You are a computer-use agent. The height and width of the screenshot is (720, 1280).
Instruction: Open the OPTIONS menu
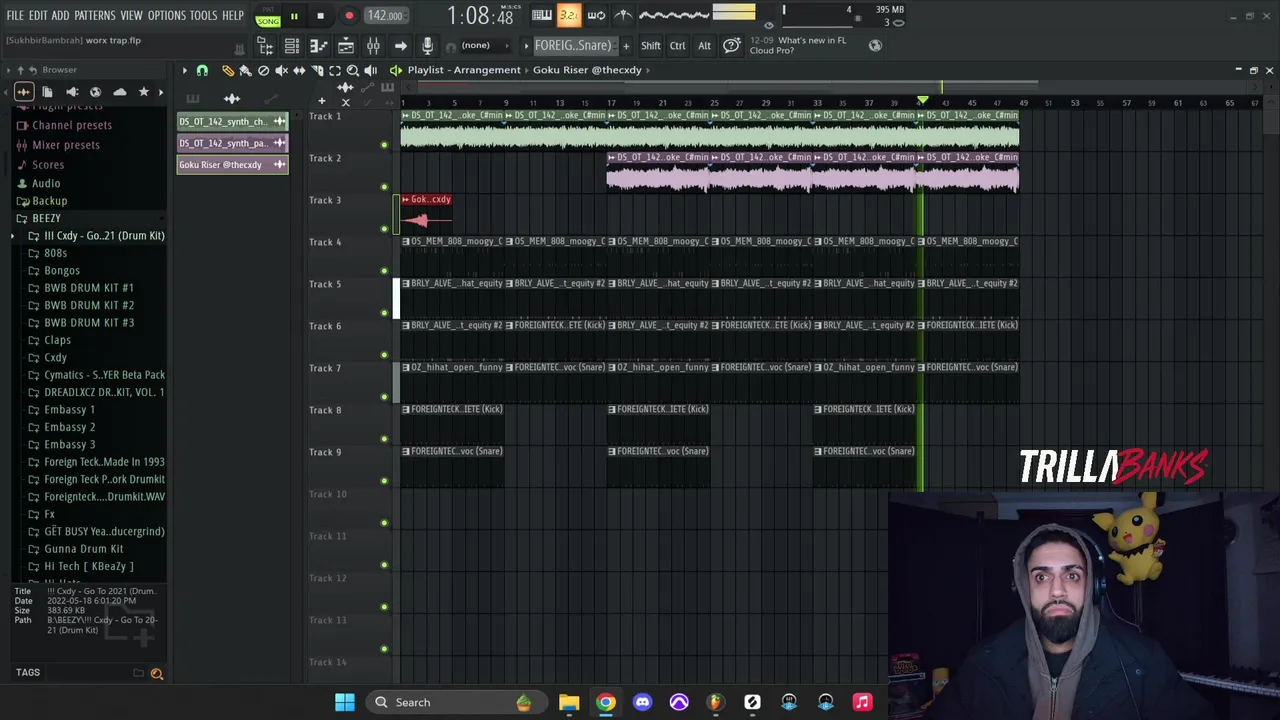pyautogui.click(x=167, y=16)
